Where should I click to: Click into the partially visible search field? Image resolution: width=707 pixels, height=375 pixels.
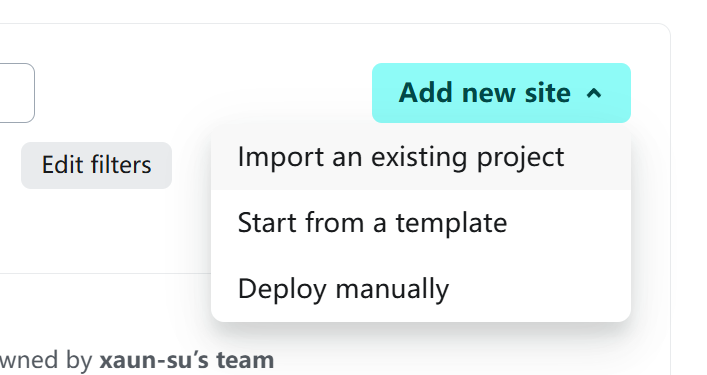tap(17, 93)
